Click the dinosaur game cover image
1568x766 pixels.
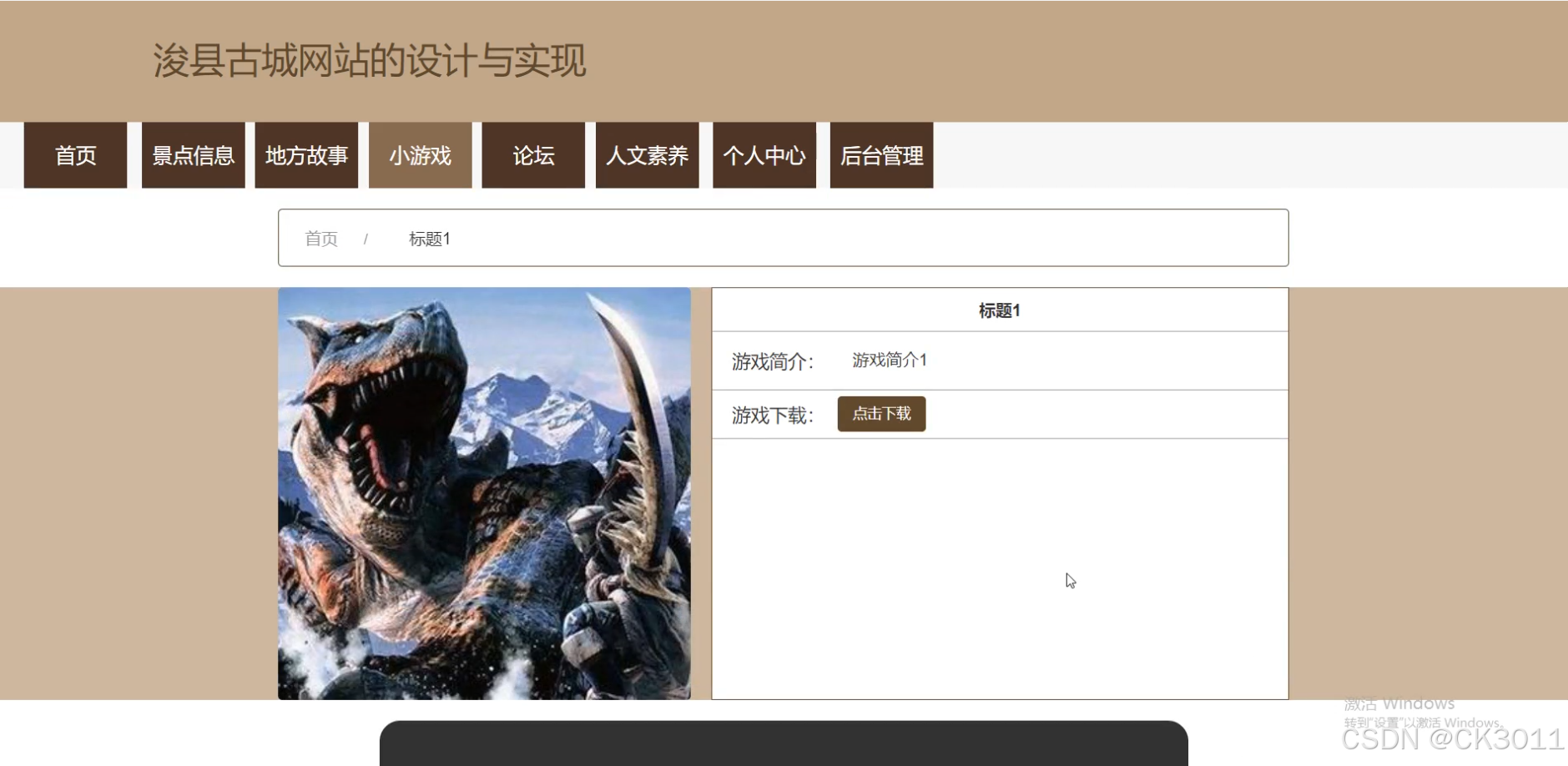point(484,493)
